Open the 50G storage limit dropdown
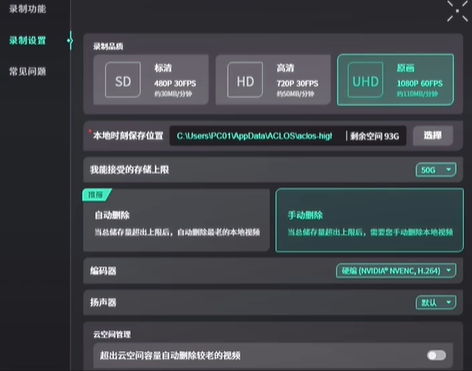Image resolution: width=472 pixels, height=371 pixels. coord(436,170)
